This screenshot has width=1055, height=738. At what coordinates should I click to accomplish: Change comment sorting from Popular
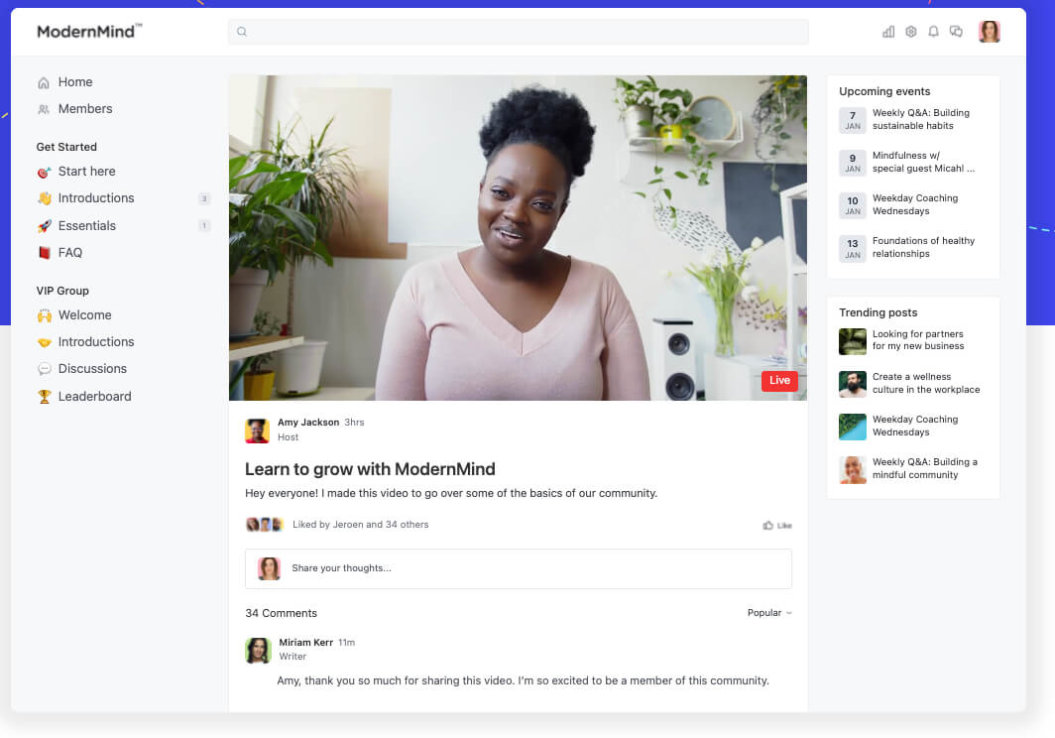pyautogui.click(x=768, y=612)
